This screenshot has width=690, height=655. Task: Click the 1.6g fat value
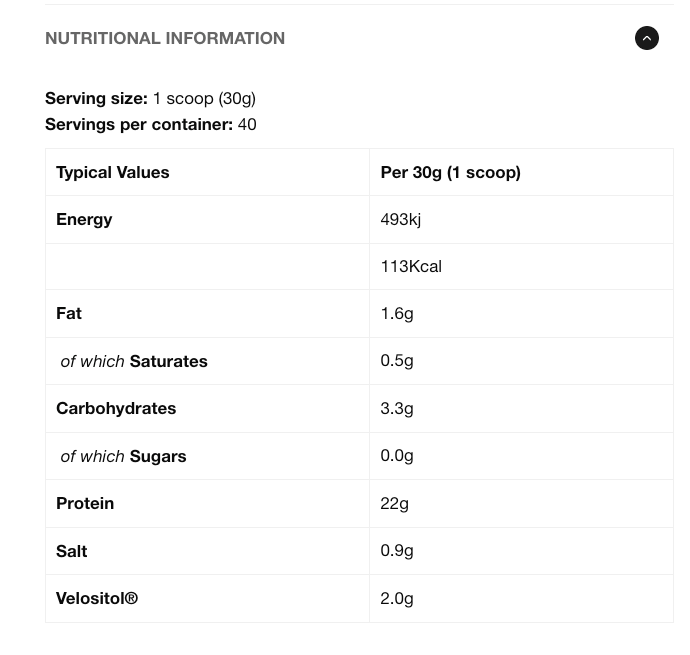click(397, 313)
